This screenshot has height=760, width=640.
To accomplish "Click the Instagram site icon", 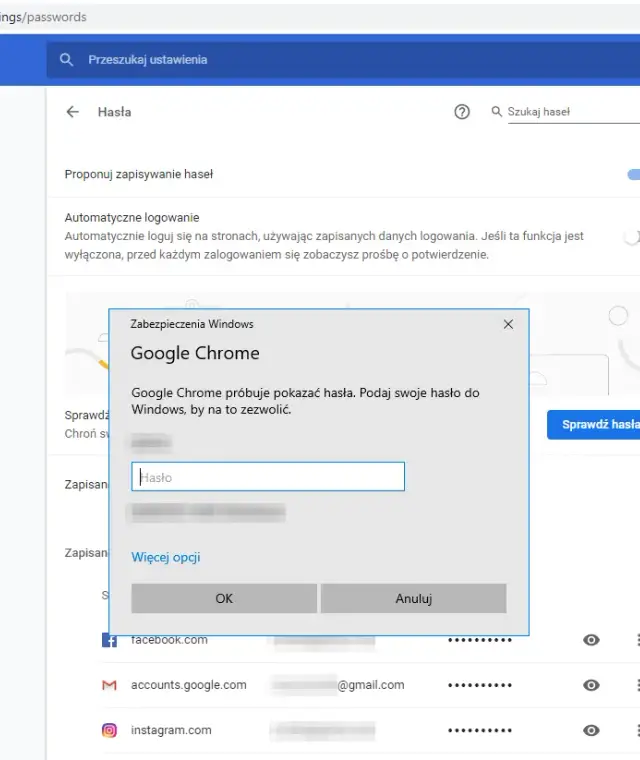I will point(110,730).
